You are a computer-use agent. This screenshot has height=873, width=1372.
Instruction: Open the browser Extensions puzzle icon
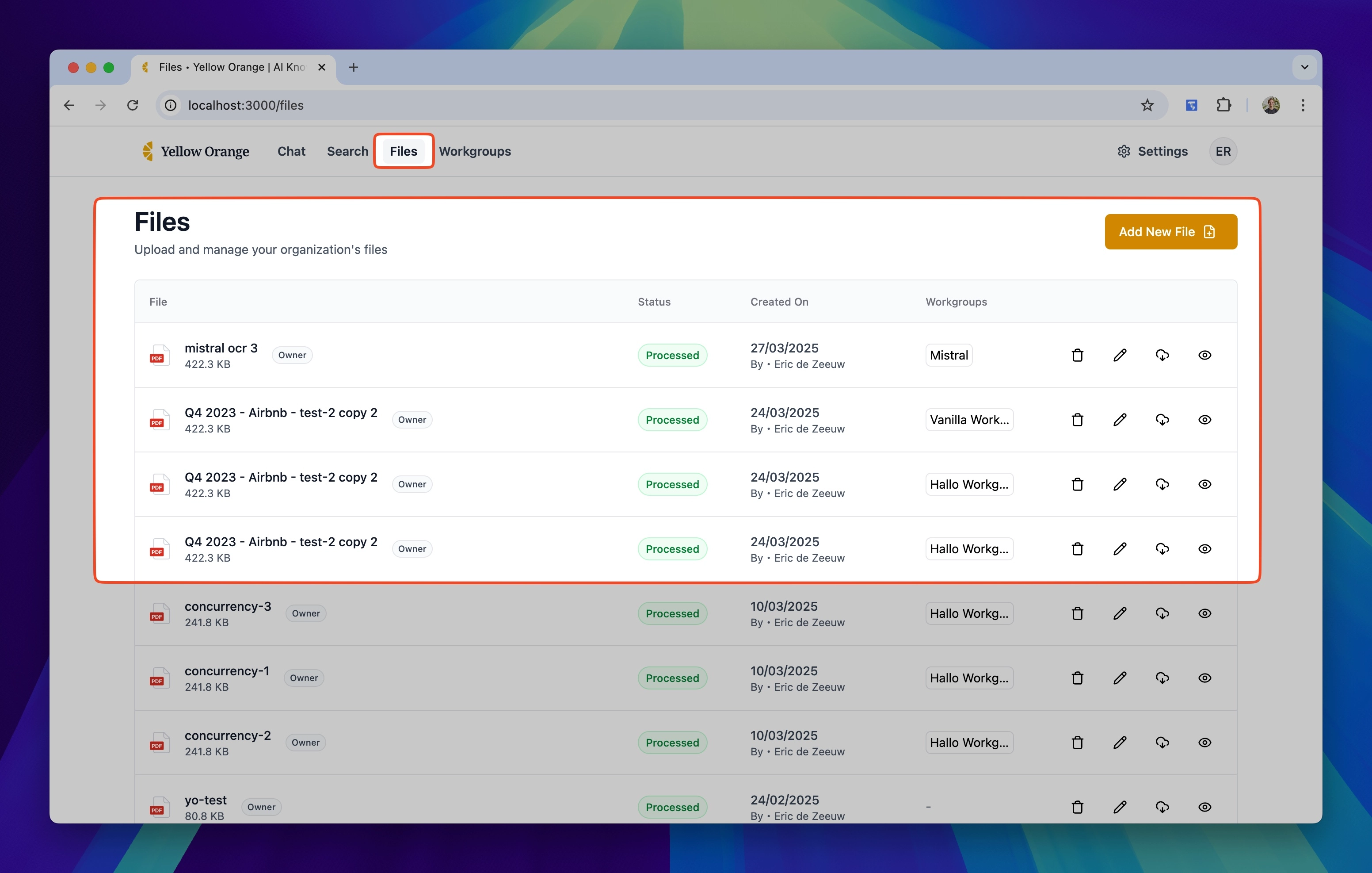coord(1223,105)
